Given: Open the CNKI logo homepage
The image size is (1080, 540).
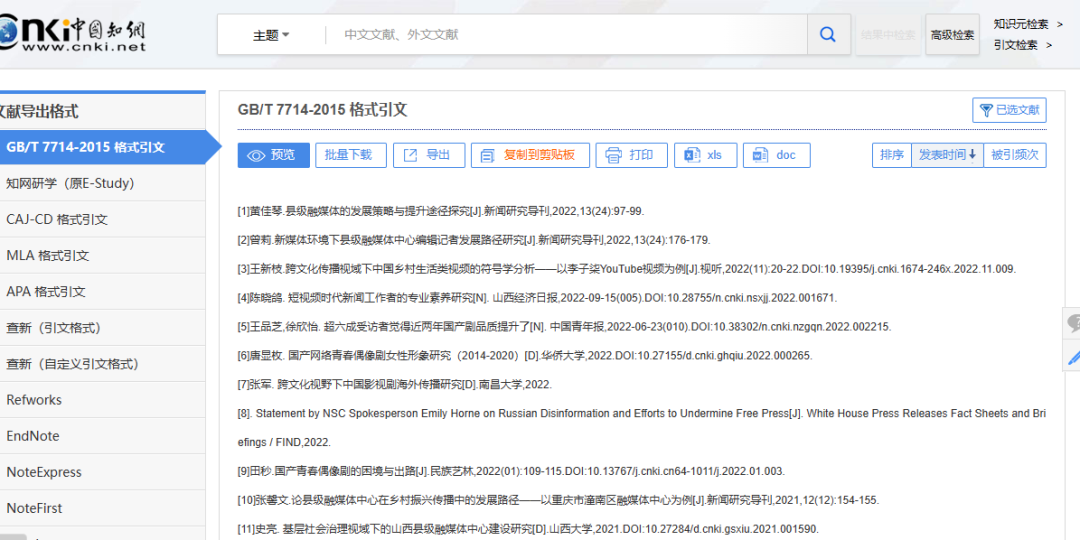Looking at the screenshot, I should point(73,32).
